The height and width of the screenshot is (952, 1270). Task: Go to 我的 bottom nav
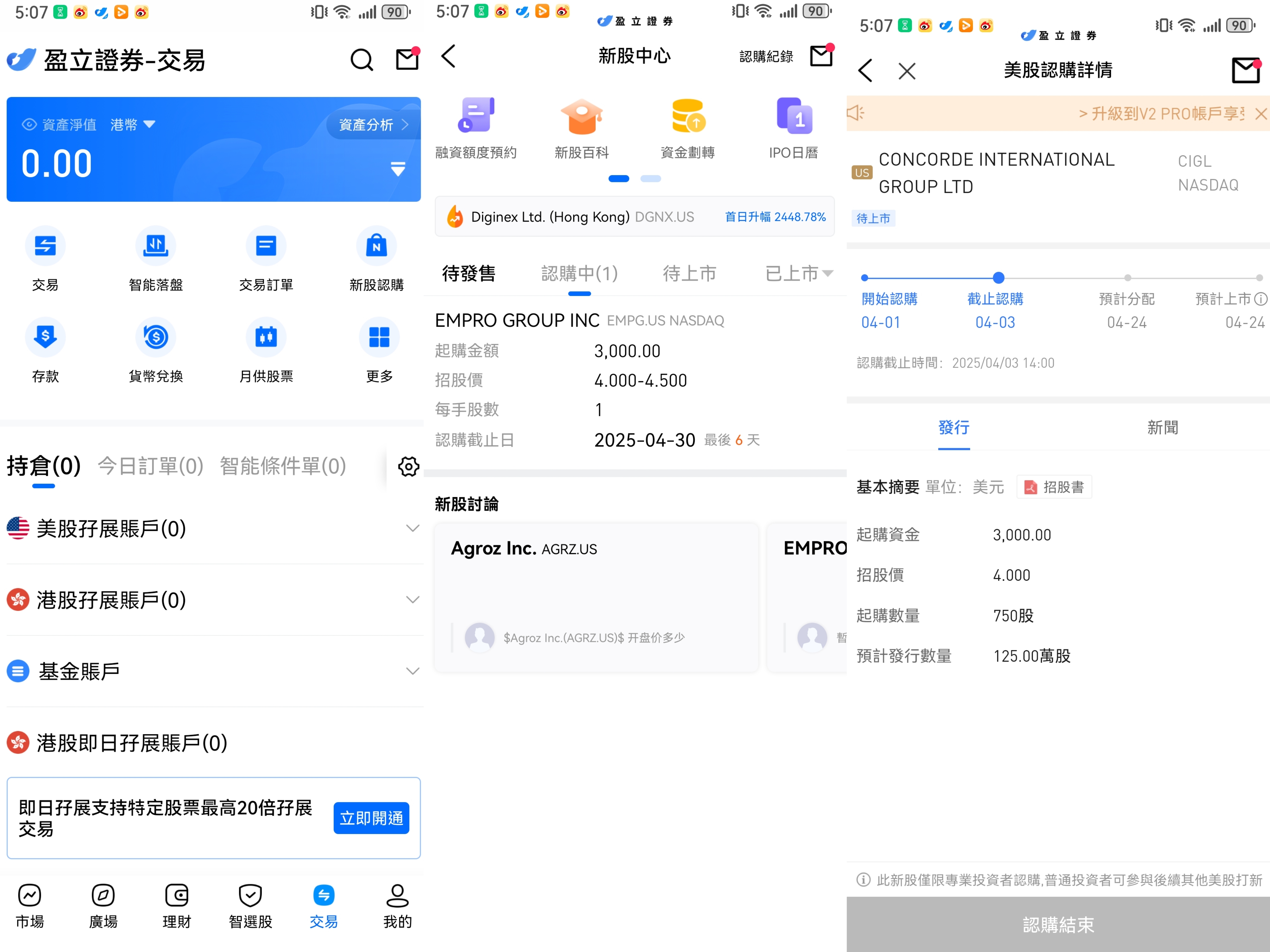397,906
